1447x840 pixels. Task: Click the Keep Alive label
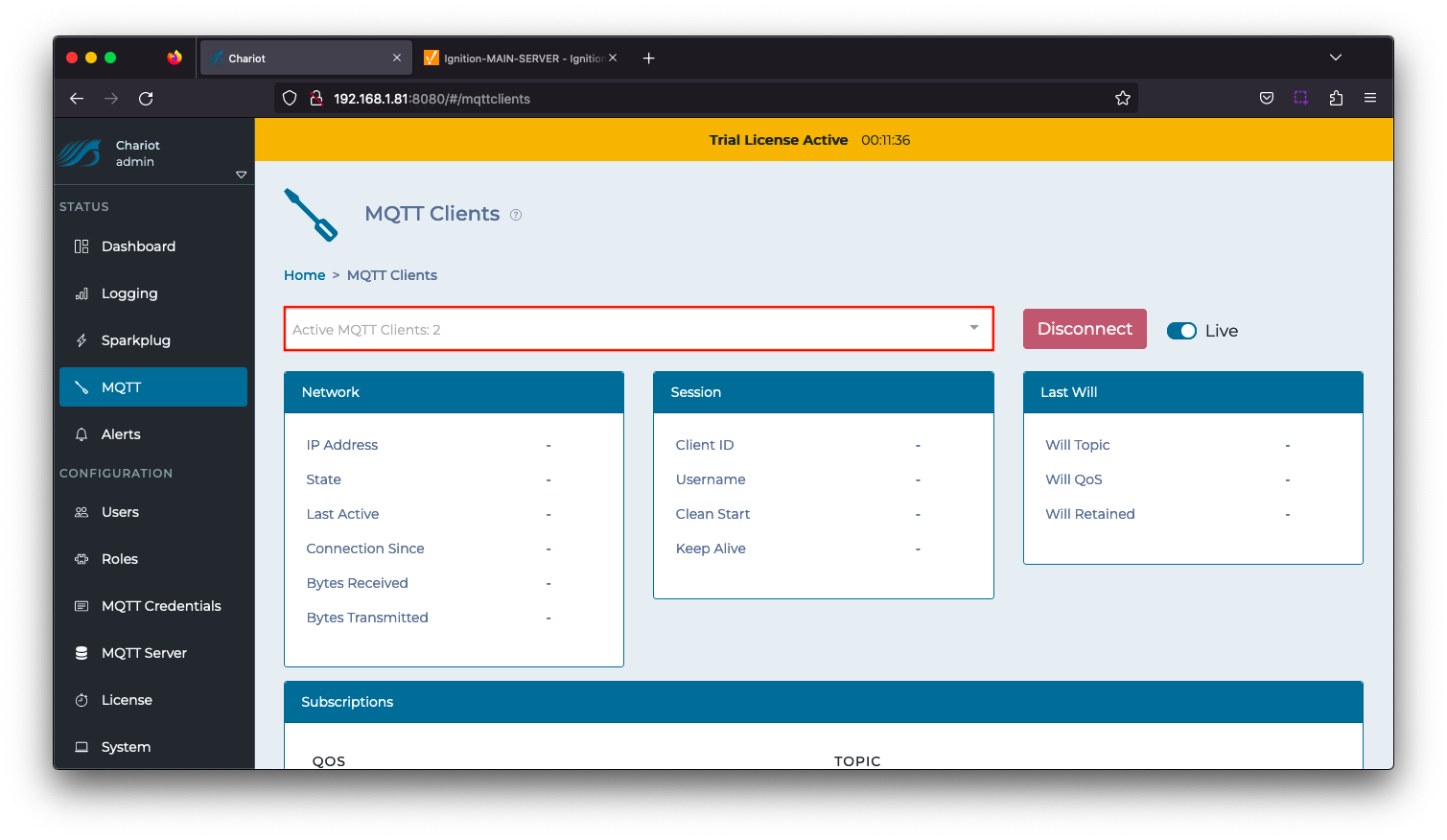pyautogui.click(x=711, y=548)
